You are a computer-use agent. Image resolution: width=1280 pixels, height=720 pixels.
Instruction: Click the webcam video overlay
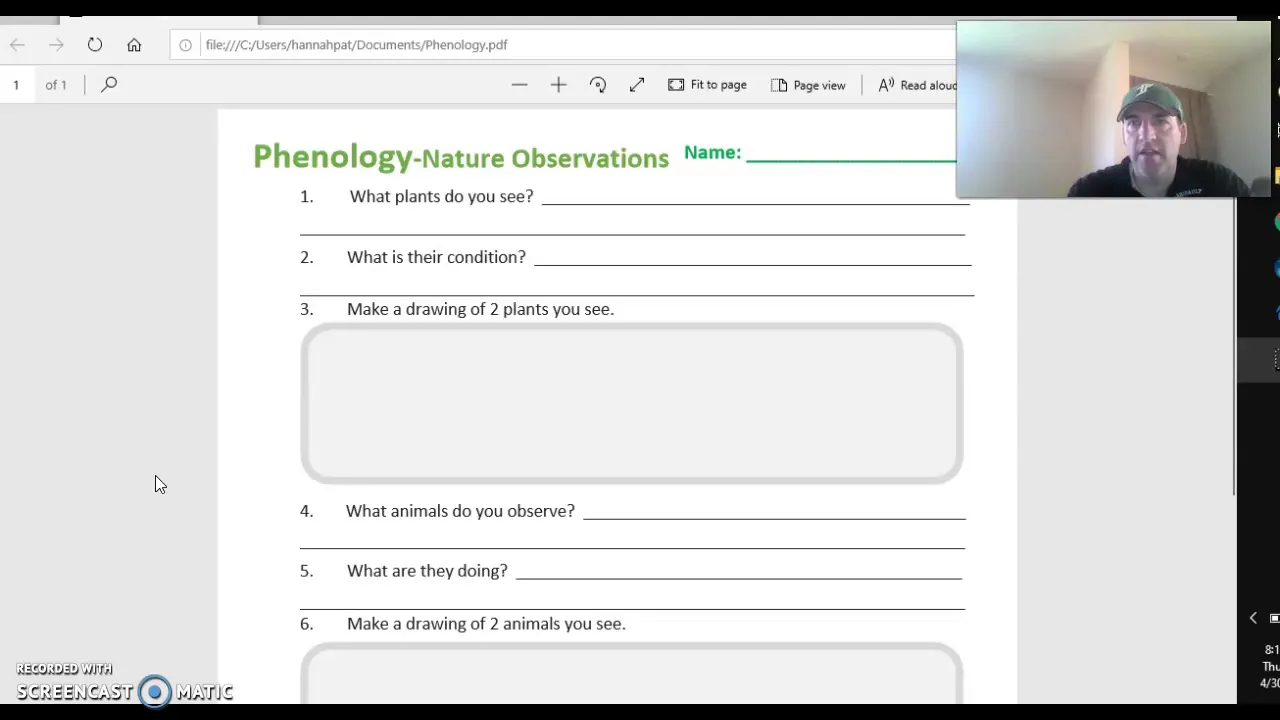[x=1113, y=110]
